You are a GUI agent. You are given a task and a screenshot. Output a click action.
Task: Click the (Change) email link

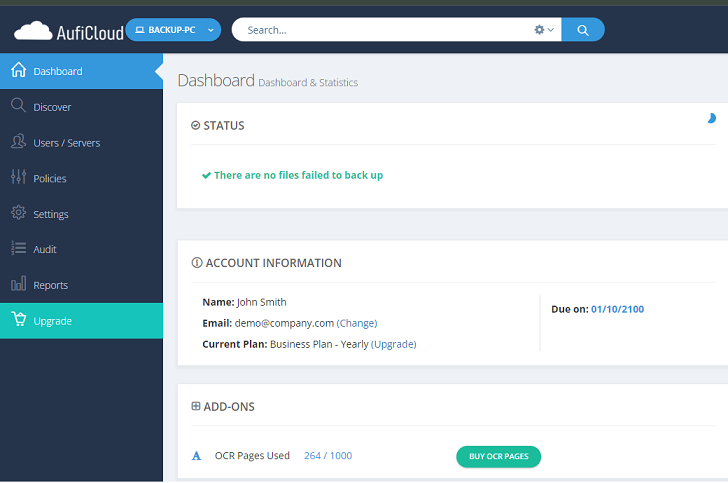(x=357, y=323)
